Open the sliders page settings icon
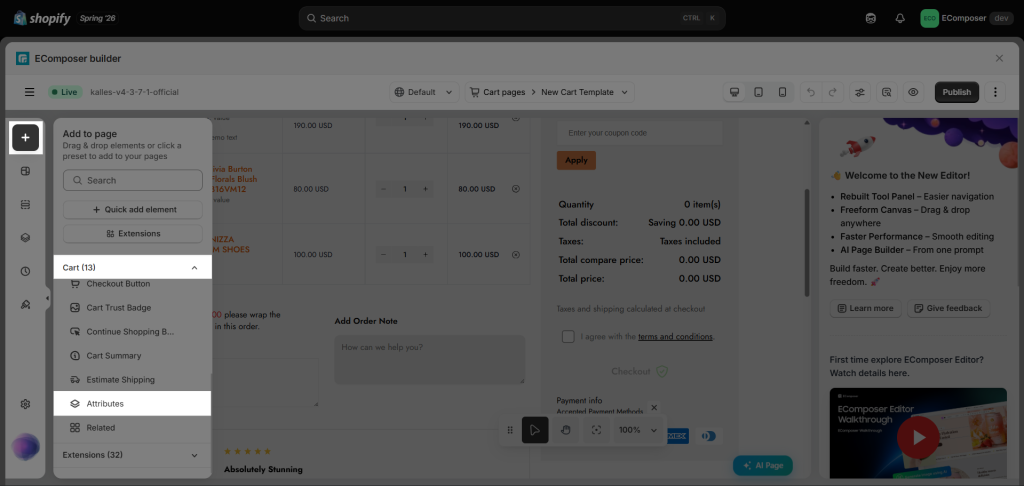The image size is (1024, 486). [x=860, y=92]
